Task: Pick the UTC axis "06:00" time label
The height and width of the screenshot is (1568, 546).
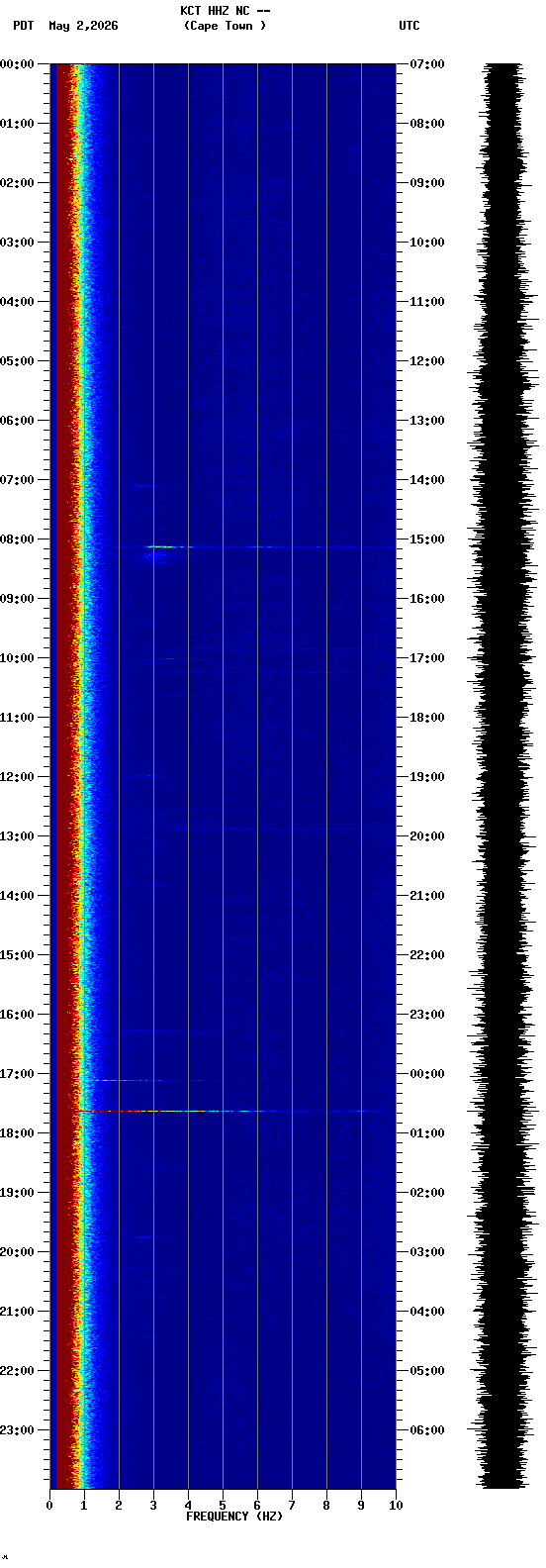Action: click(x=427, y=1430)
